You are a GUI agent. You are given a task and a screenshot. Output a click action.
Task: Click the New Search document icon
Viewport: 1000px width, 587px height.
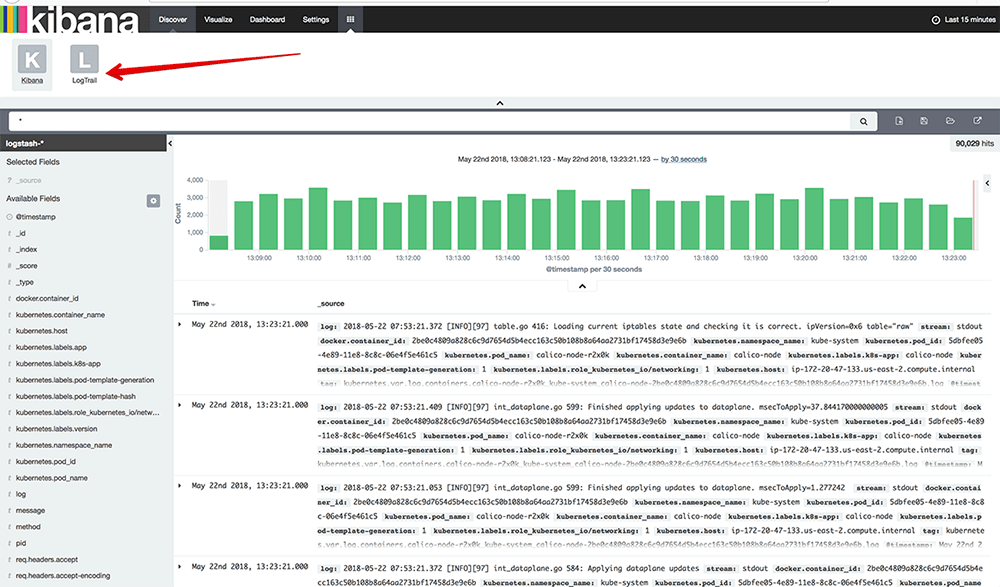899,121
